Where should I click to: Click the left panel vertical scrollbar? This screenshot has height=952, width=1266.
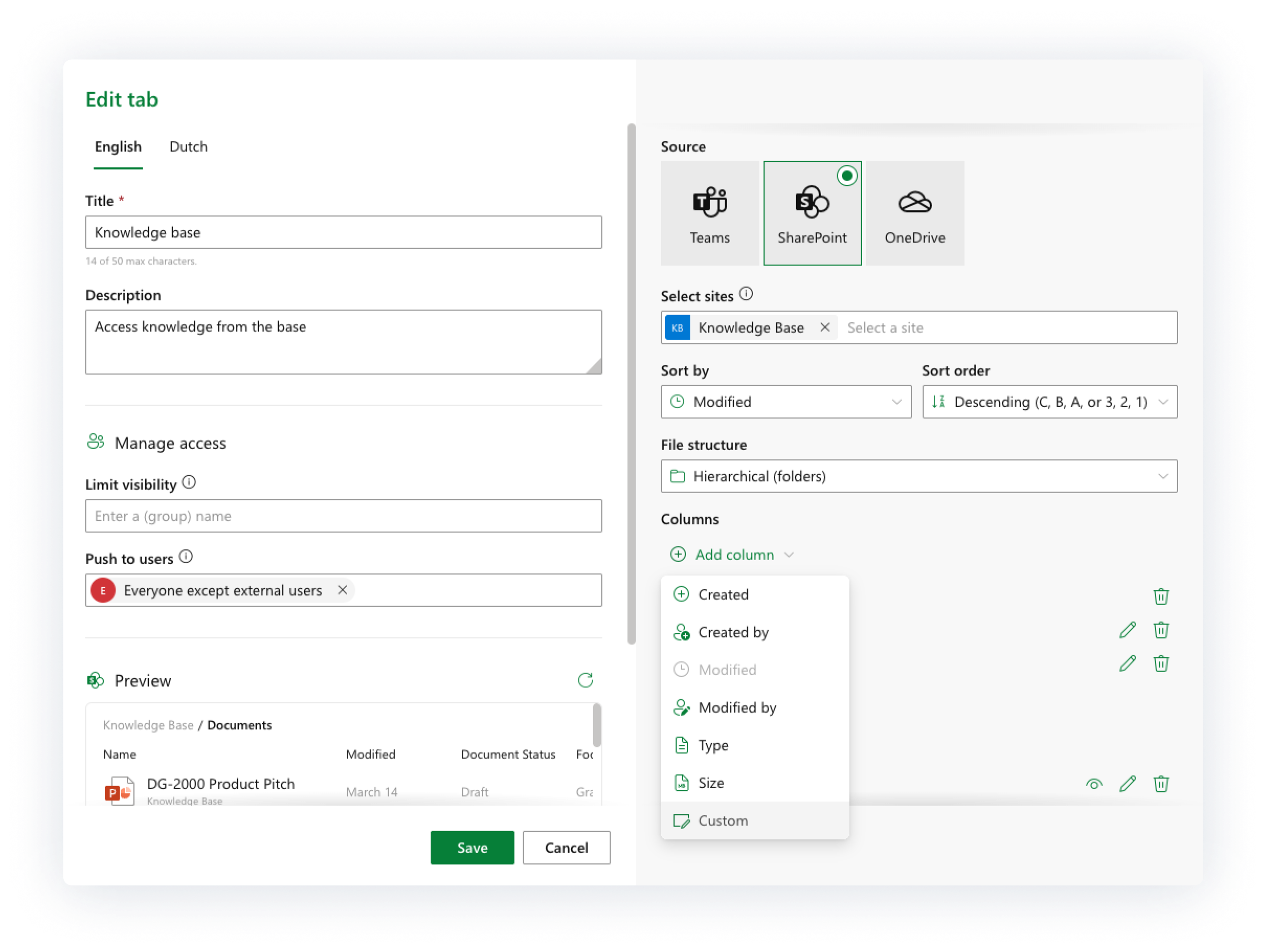[x=631, y=384]
